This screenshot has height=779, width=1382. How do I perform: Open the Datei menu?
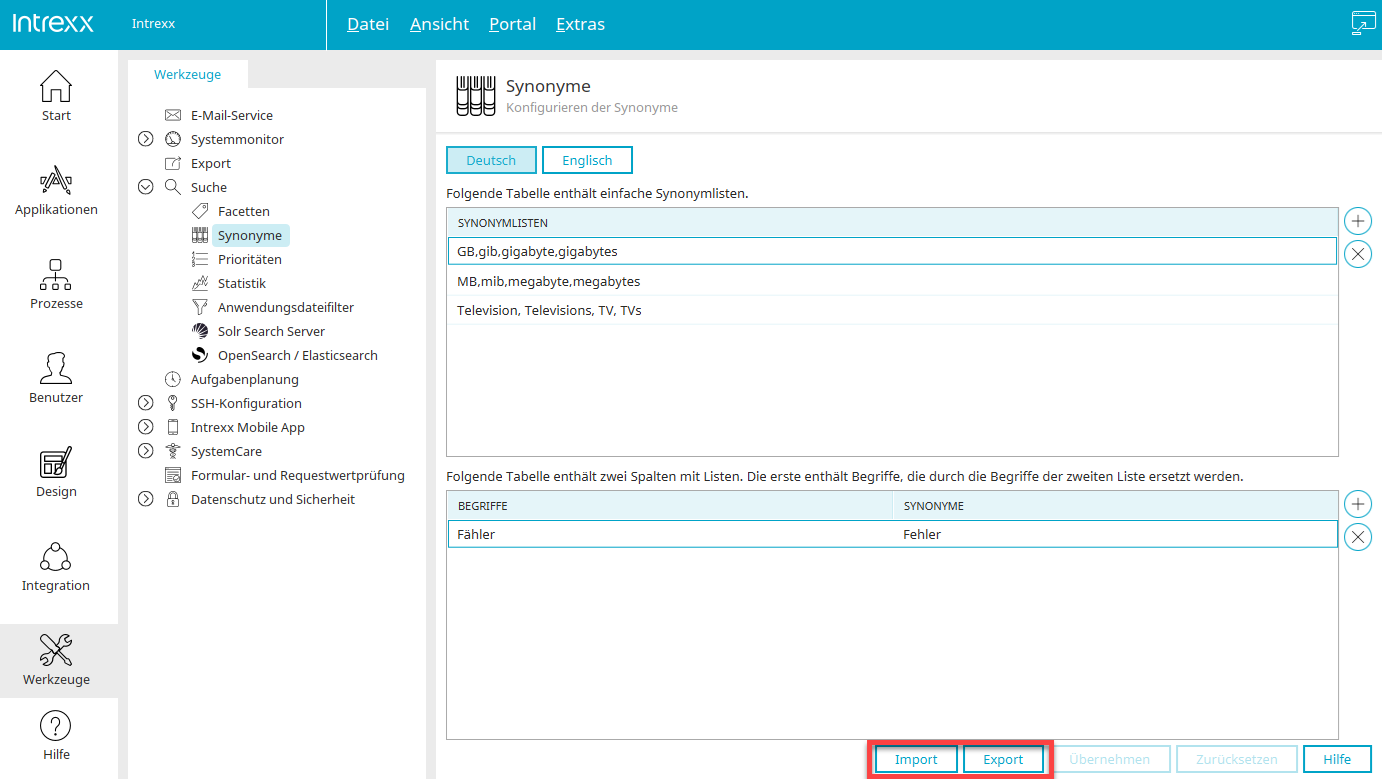click(x=367, y=24)
